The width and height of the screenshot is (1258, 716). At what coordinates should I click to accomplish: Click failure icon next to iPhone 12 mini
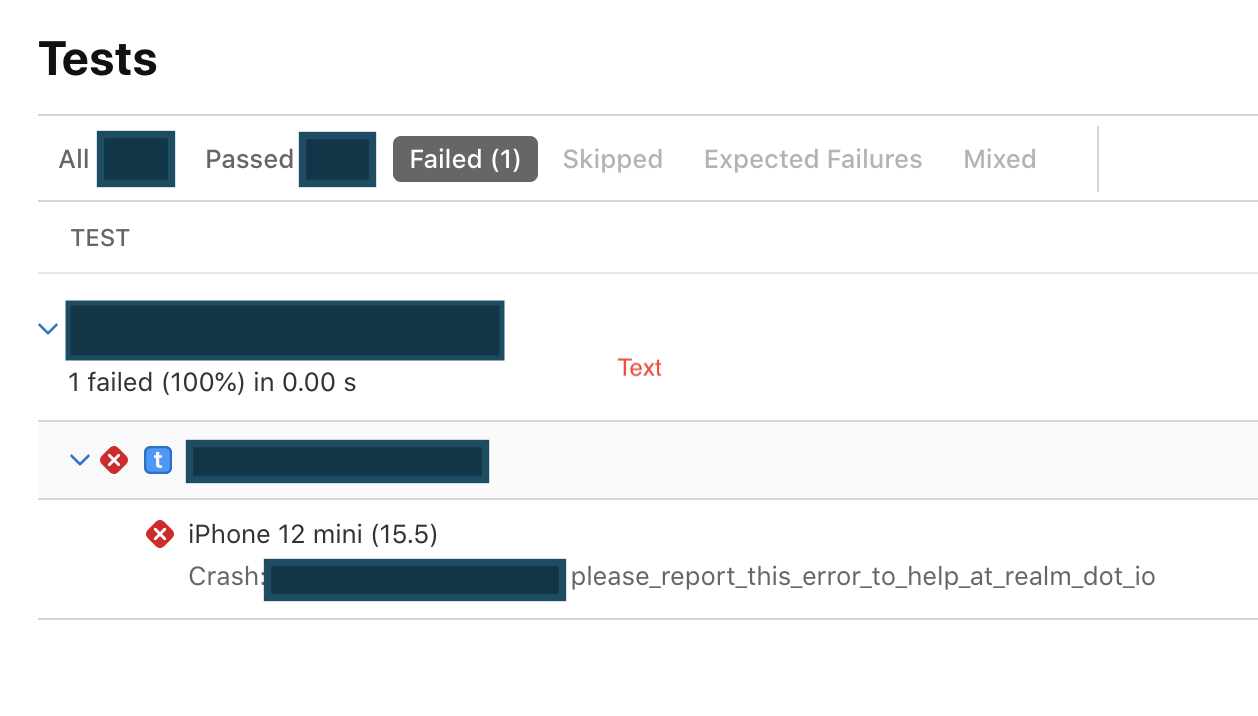pos(159,535)
